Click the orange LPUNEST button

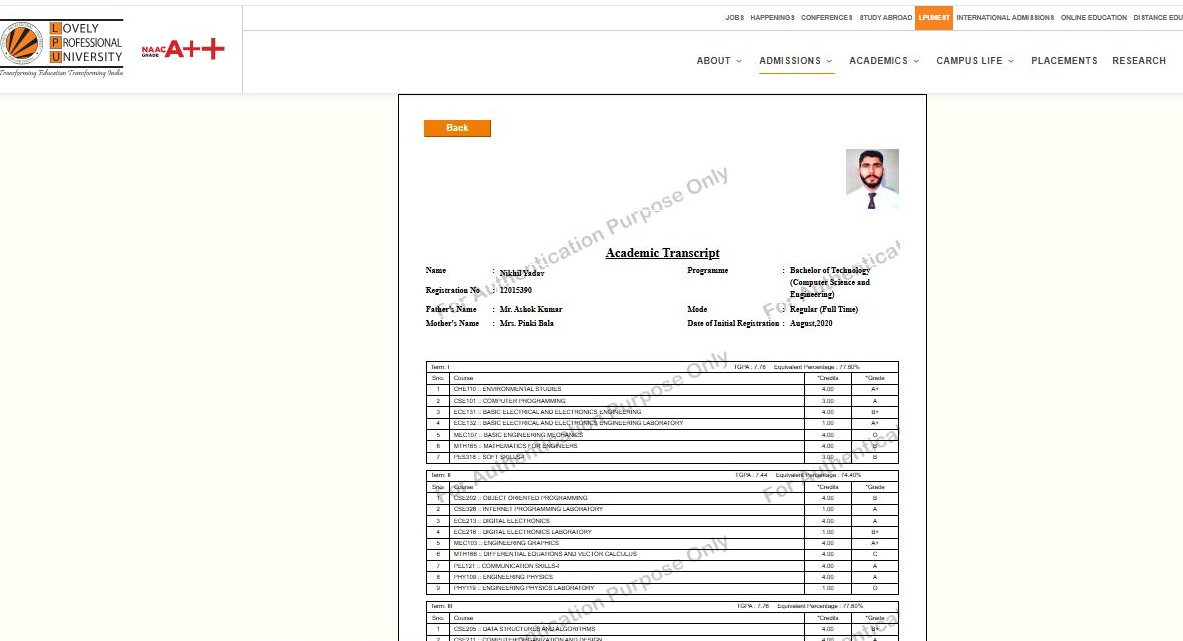[934, 17]
